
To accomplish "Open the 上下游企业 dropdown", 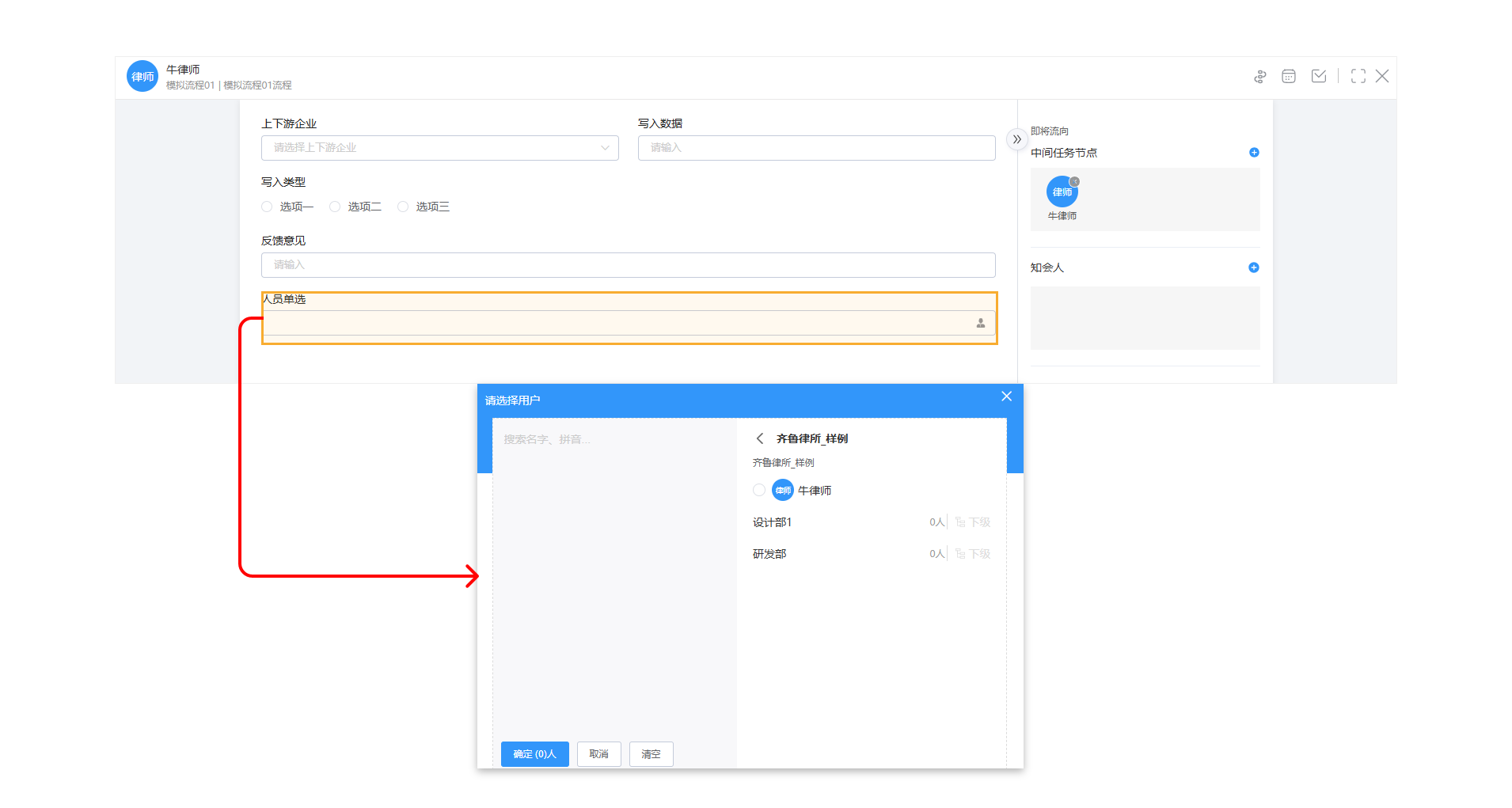I will pos(439,148).
